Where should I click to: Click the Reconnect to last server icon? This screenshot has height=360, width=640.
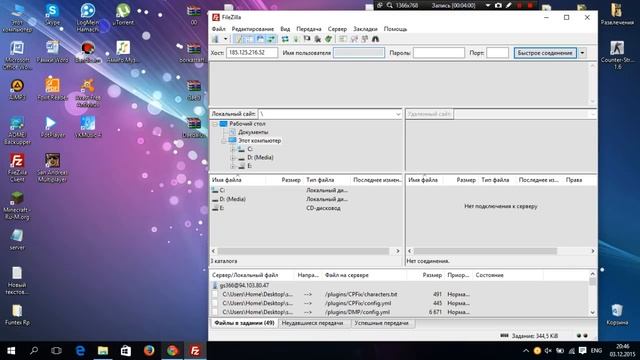328,39
